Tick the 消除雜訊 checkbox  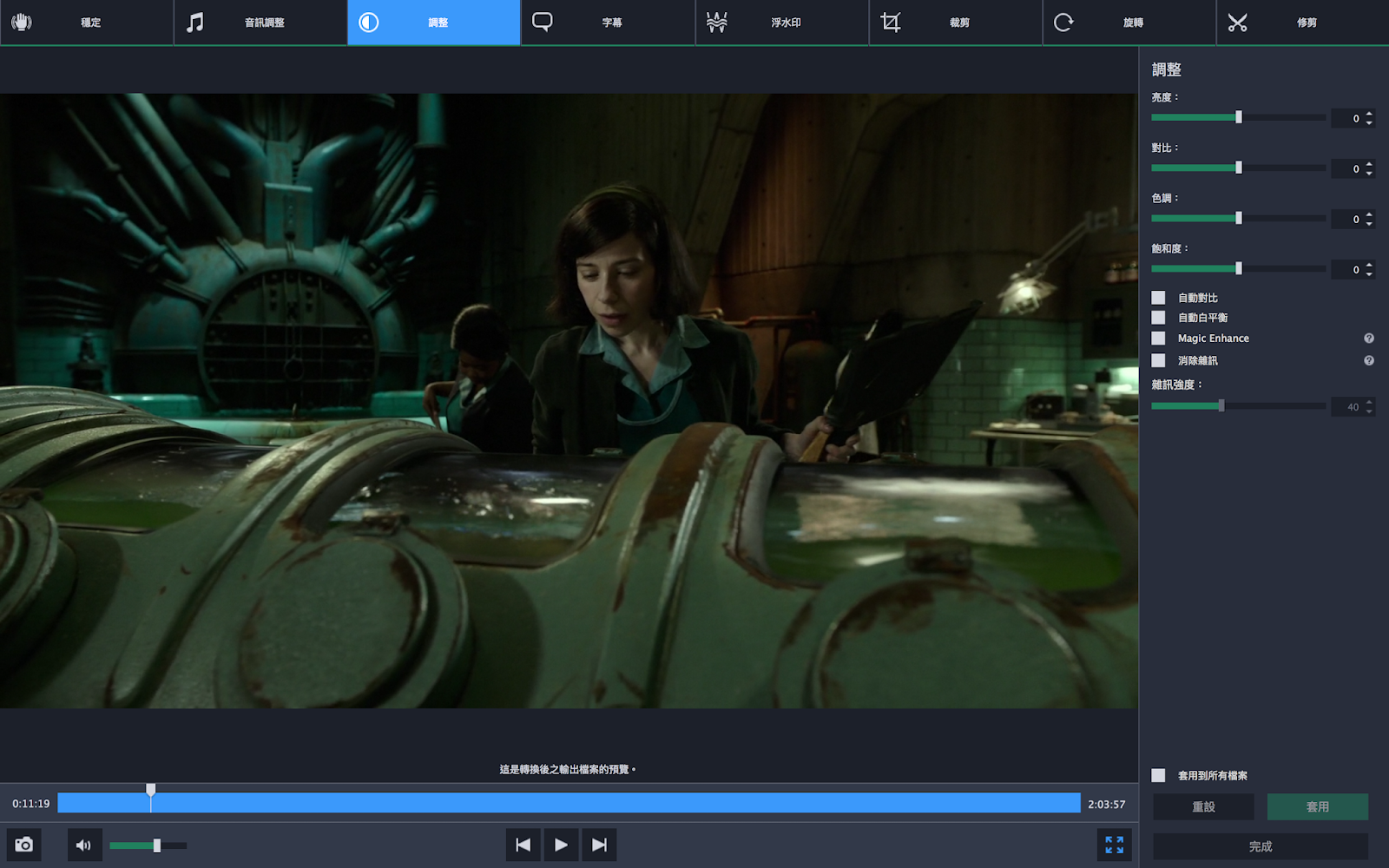coord(1158,360)
